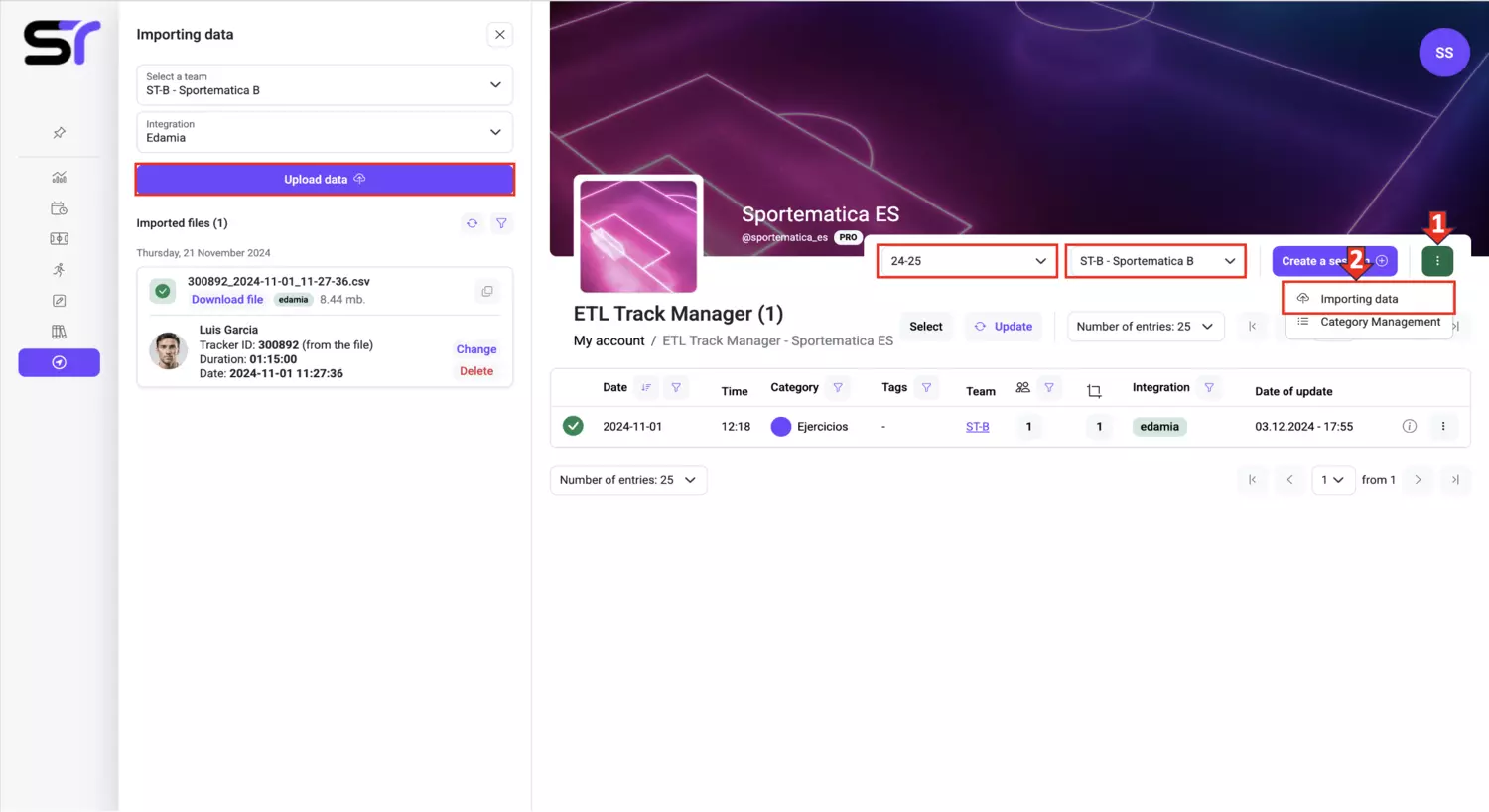
Task: Delete the Luis Garcia tracker entry
Action: [x=476, y=371]
